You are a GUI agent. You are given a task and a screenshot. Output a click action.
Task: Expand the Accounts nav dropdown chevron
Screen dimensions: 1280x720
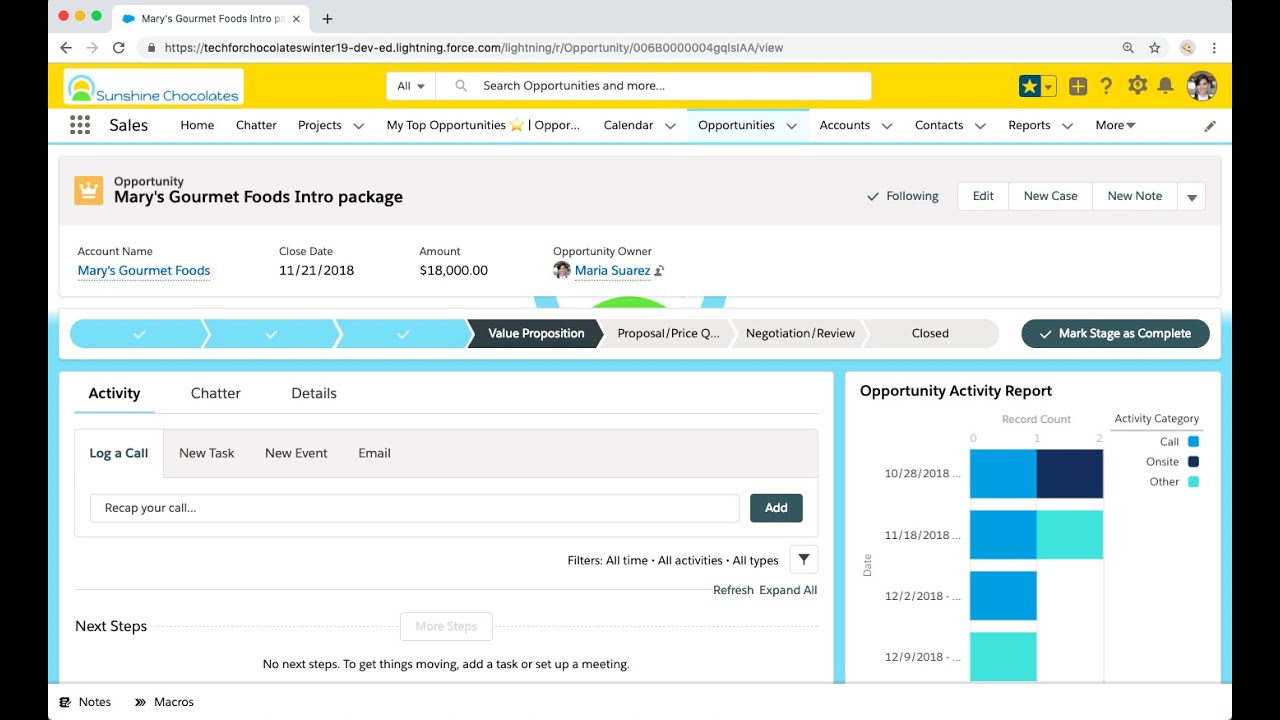click(887, 126)
